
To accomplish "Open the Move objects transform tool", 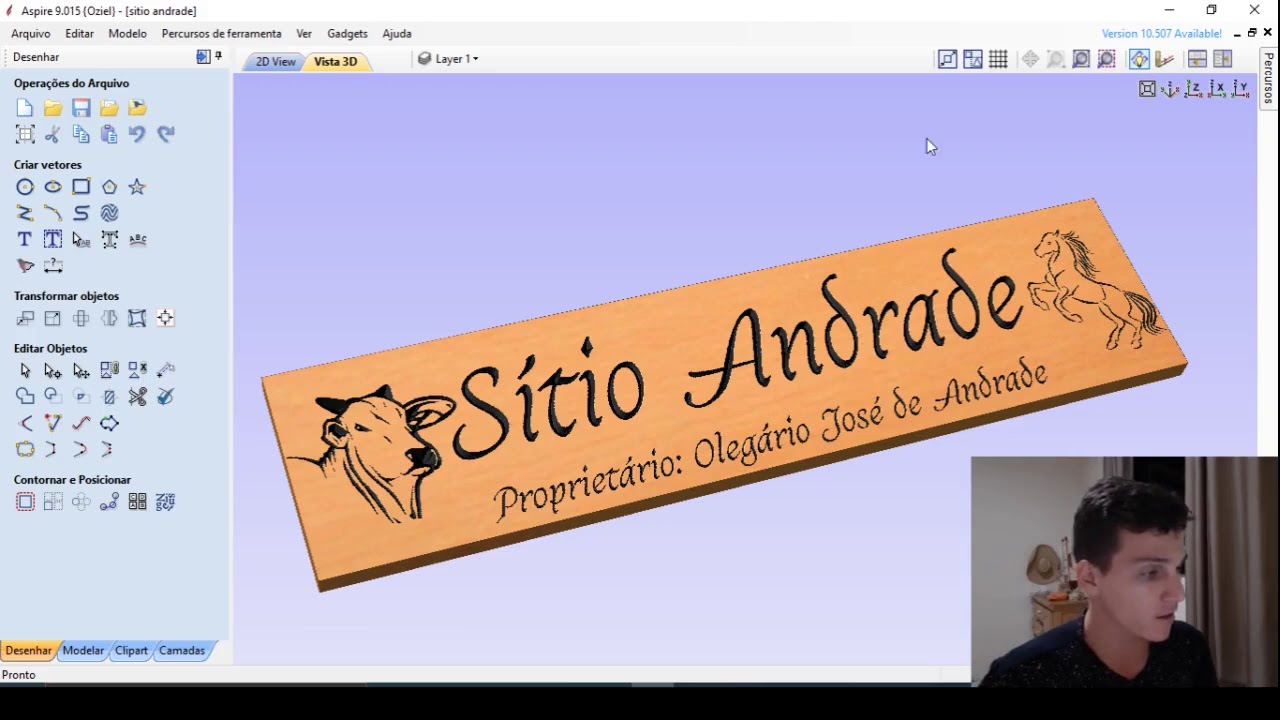I will (x=25, y=318).
